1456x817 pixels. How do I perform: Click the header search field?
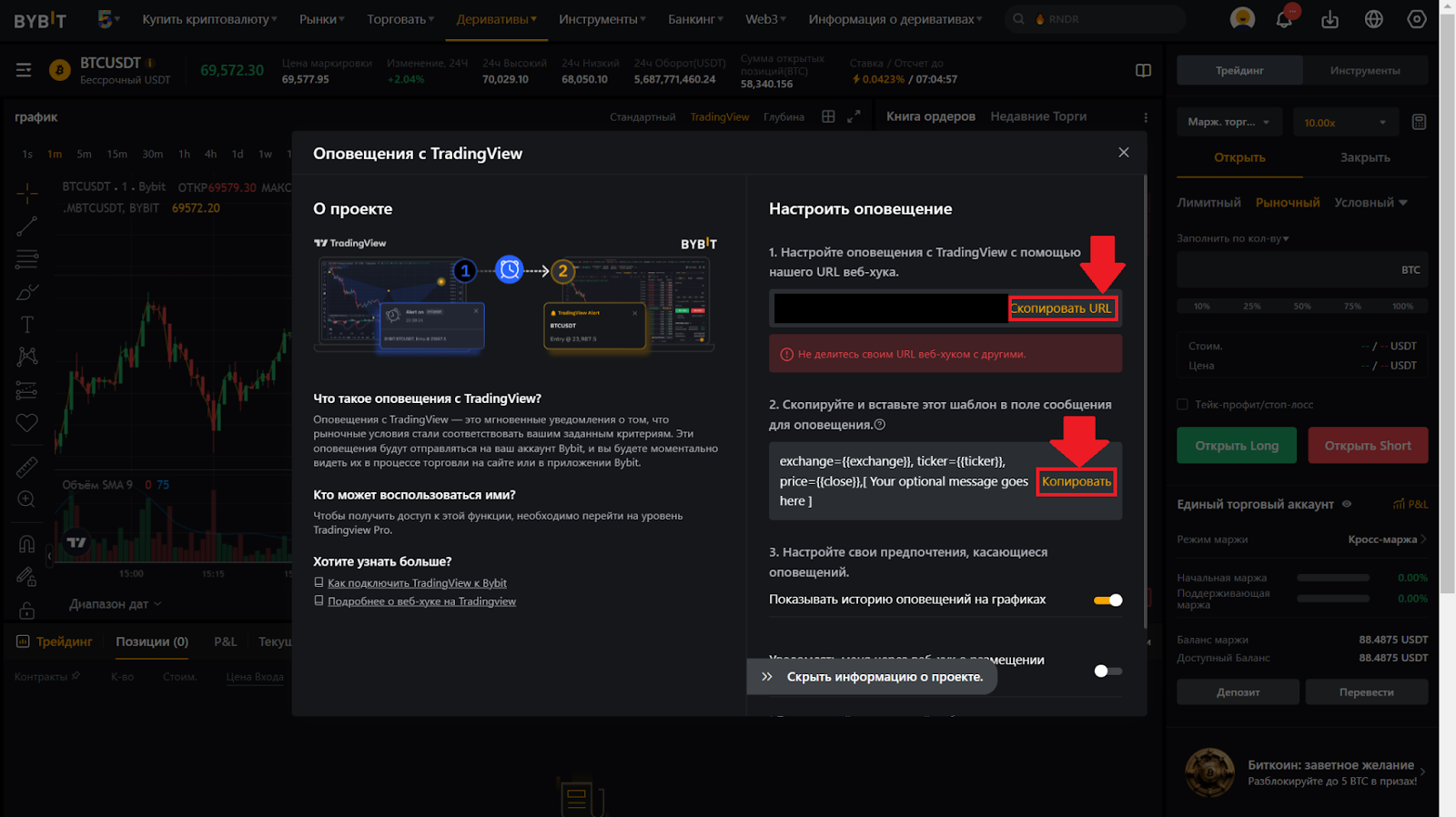point(1096,19)
